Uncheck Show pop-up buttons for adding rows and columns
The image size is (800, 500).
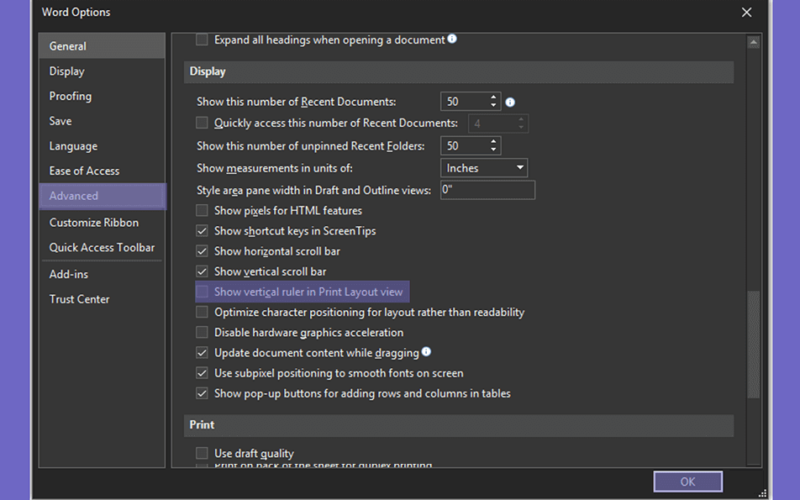pyautogui.click(x=202, y=393)
